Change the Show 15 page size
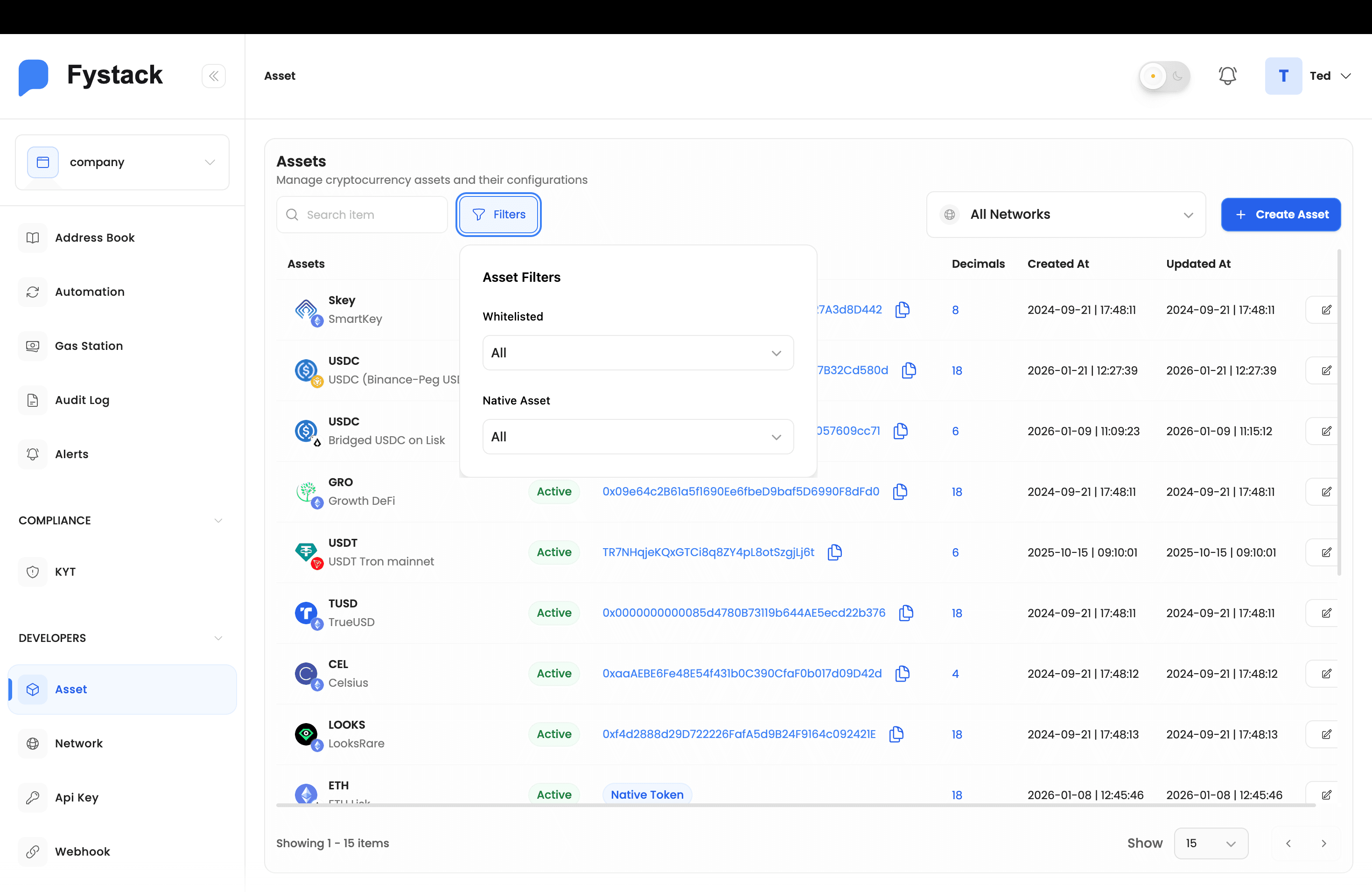Image resolution: width=1372 pixels, height=892 pixels. coord(1211,843)
